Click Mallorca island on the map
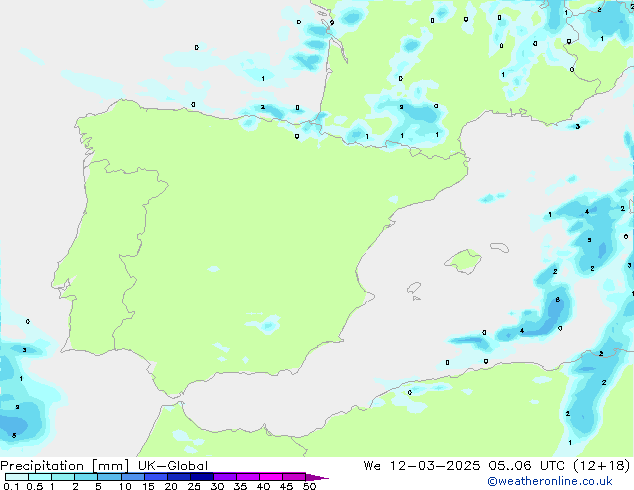This screenshot has width=634, height=490. pyautogui.click(x=464, y=261)
